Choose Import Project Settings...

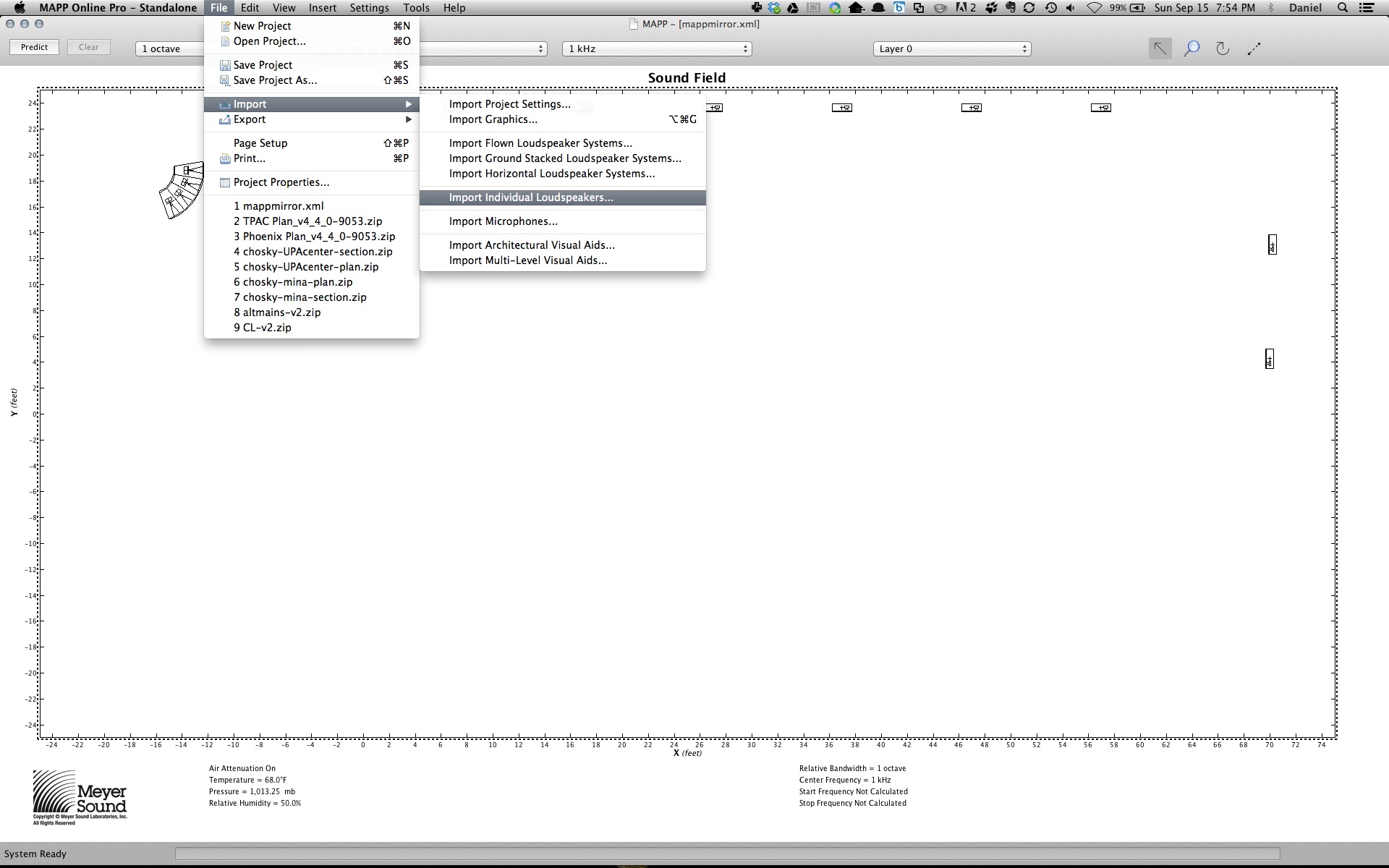pyautogui.click(x=563, y=104)
